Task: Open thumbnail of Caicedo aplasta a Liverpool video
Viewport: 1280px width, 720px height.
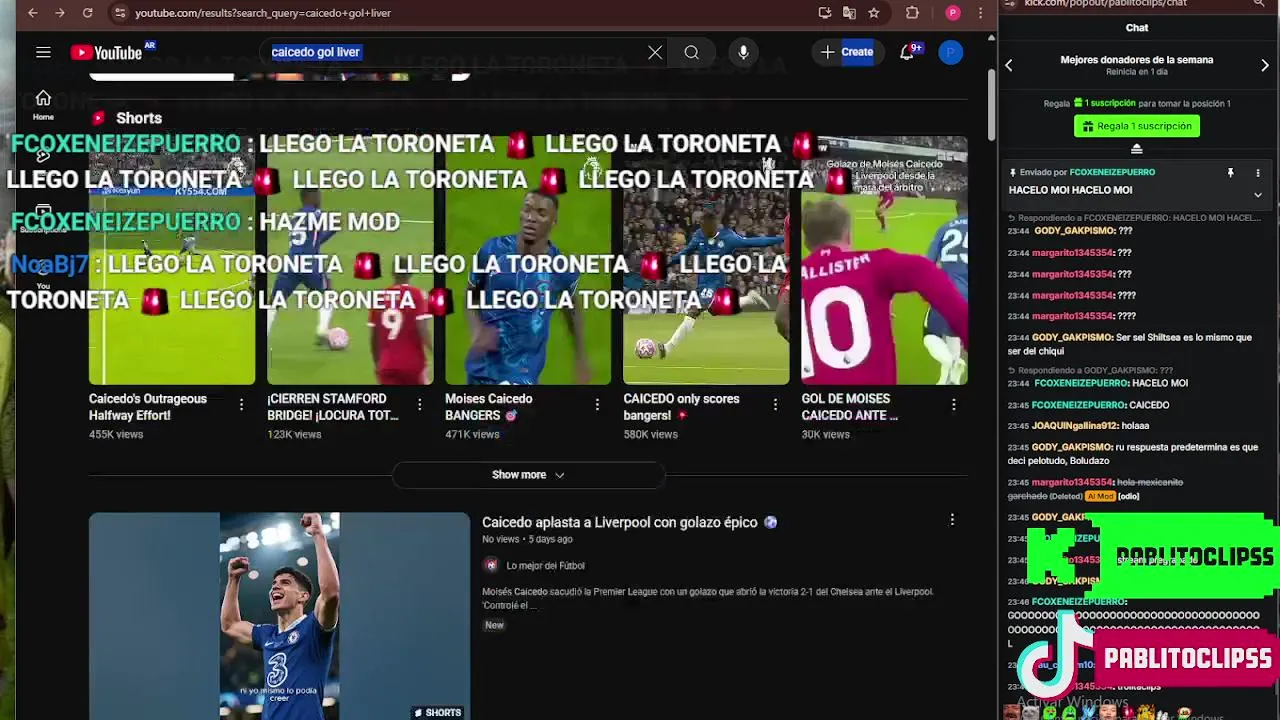Action: [x=279, y=616]
